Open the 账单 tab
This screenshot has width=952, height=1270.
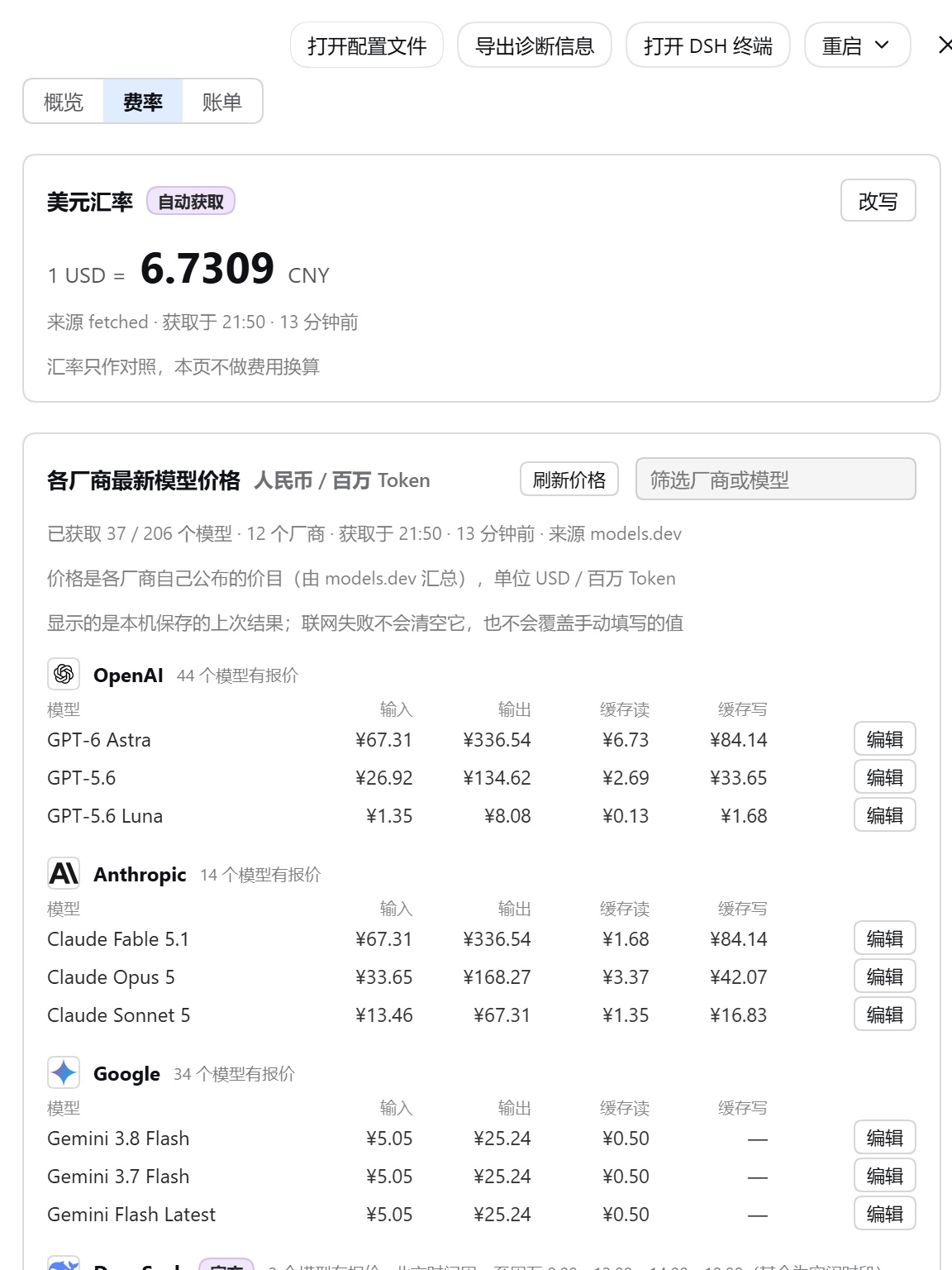[x=222, y=102]
